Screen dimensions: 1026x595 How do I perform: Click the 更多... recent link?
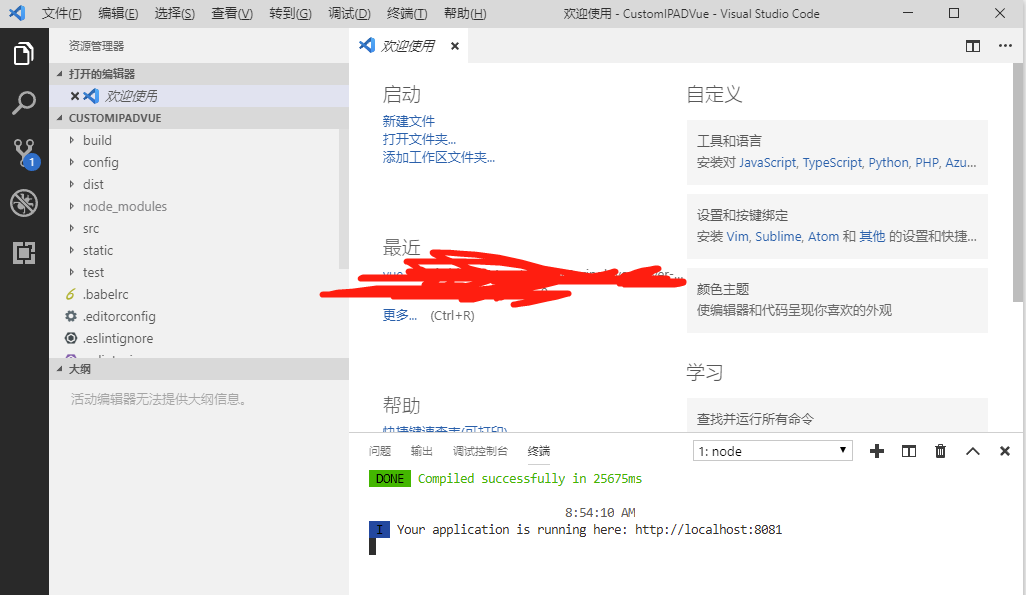point(400,315)
